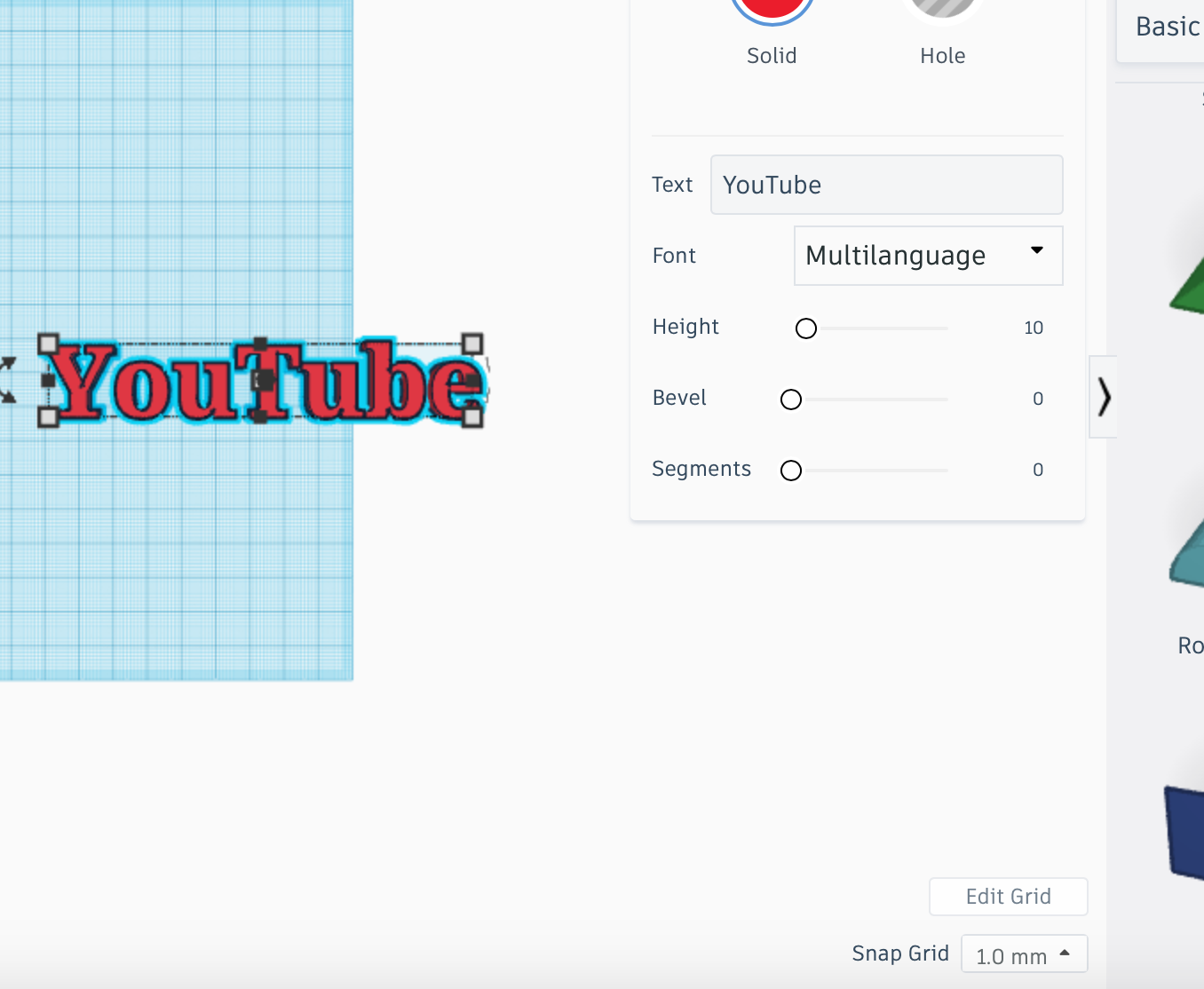Select the dark blue shape thumbnail in shapes panel

point(1184,834)
